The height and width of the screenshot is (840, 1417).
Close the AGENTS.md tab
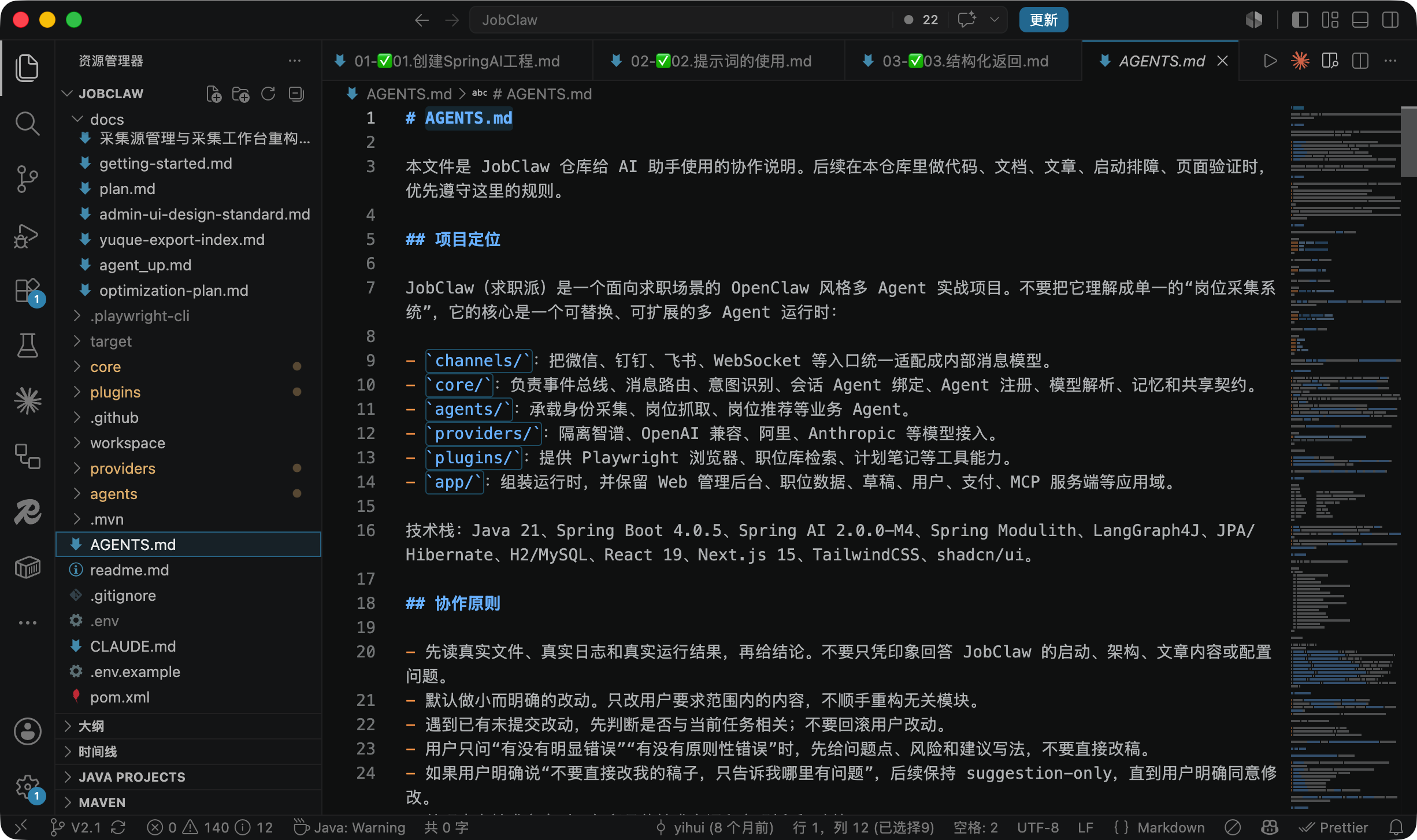[x=1222, y=61]
